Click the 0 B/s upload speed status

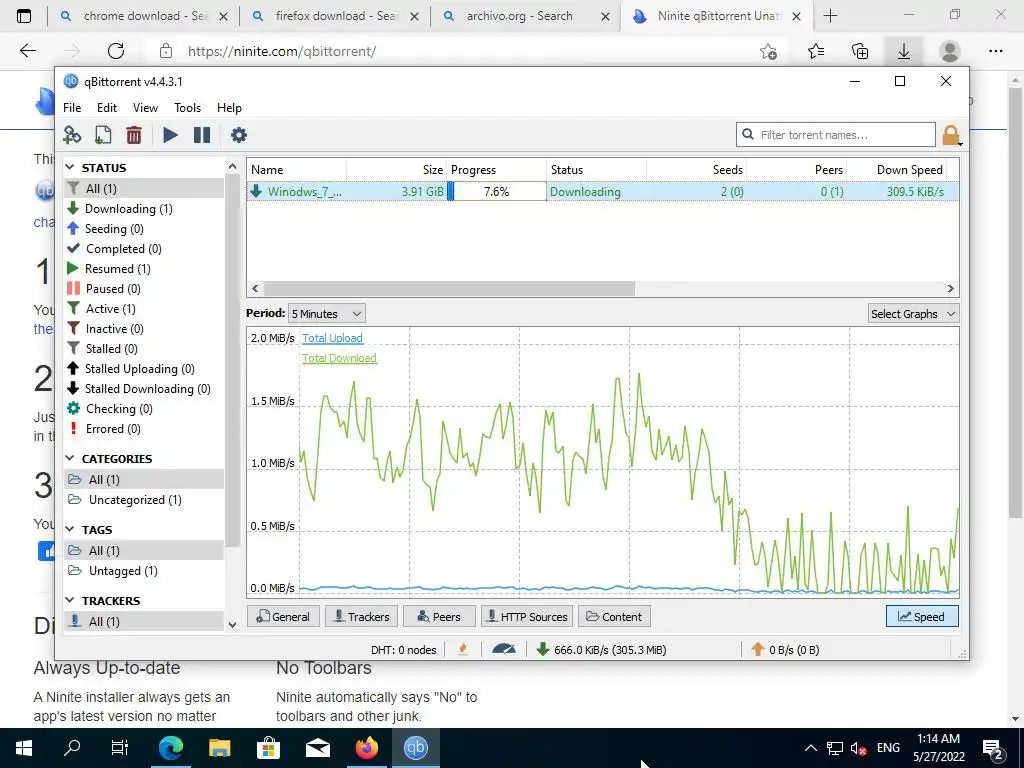tap(786, 650)
